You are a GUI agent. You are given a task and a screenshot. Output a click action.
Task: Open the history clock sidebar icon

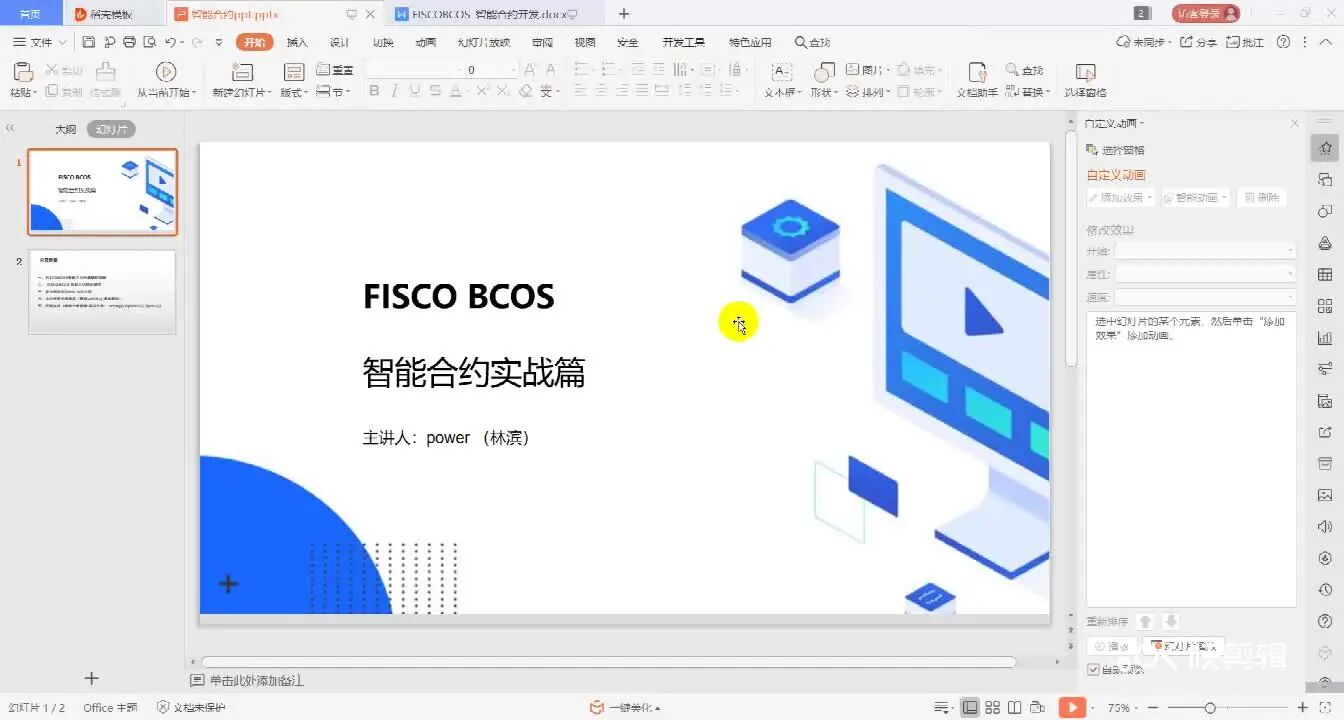pyautogui.click(x=1325, y=589)
